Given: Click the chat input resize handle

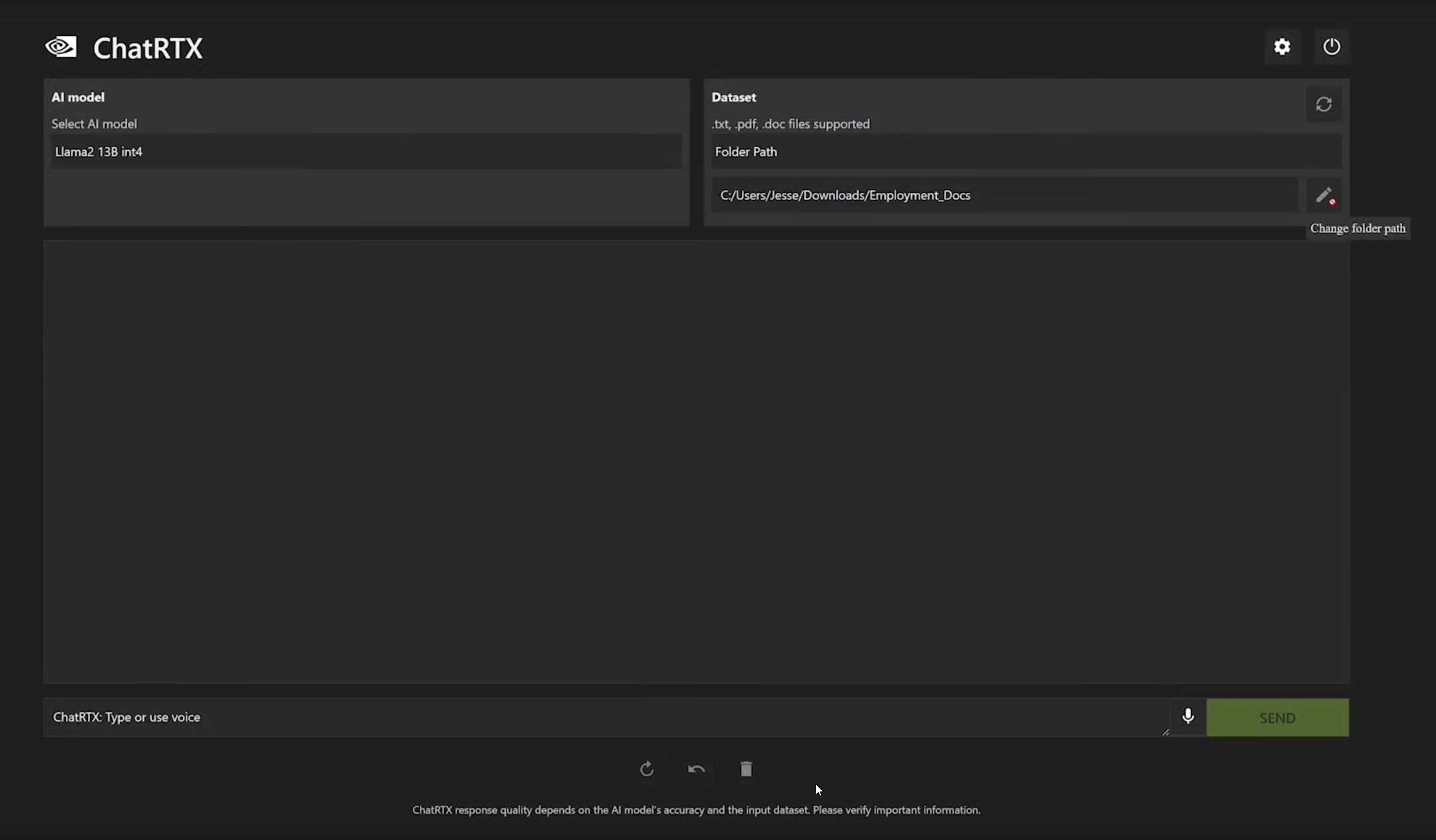Looking at the screenshot, I should (x=1165, y=732).
